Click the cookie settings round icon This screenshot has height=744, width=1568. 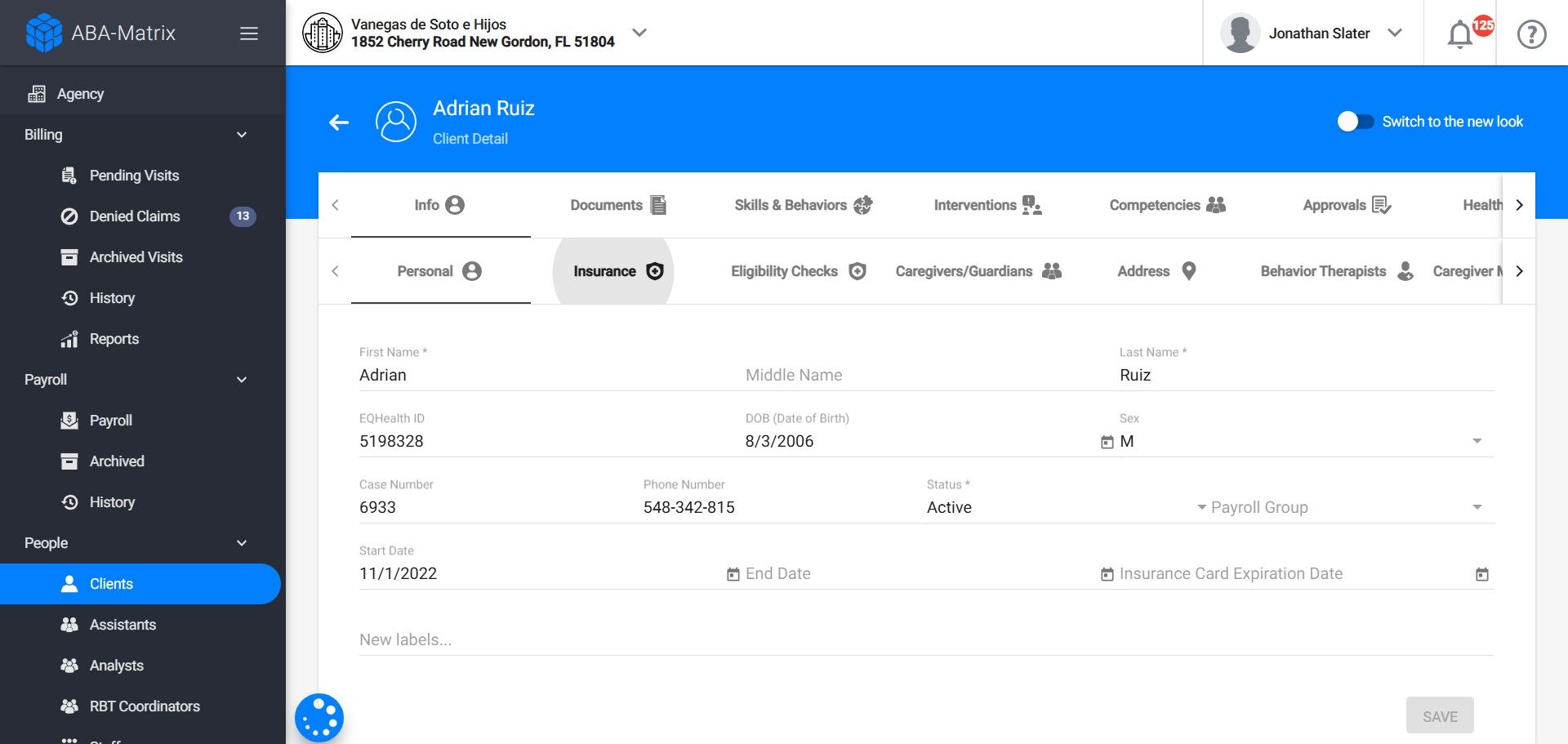click(x=318, y=718)
